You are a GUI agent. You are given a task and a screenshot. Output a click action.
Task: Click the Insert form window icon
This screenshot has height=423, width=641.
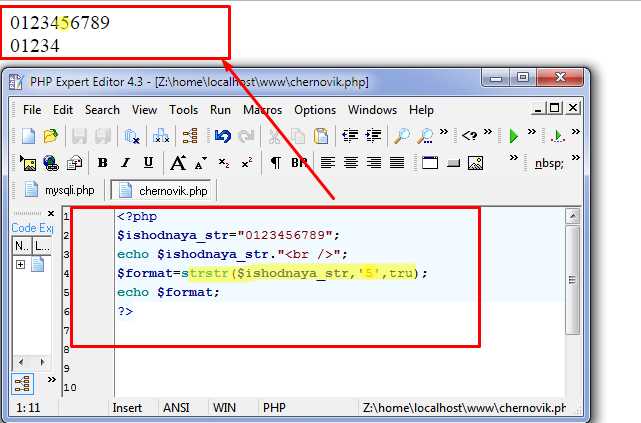tap(430, 163)
